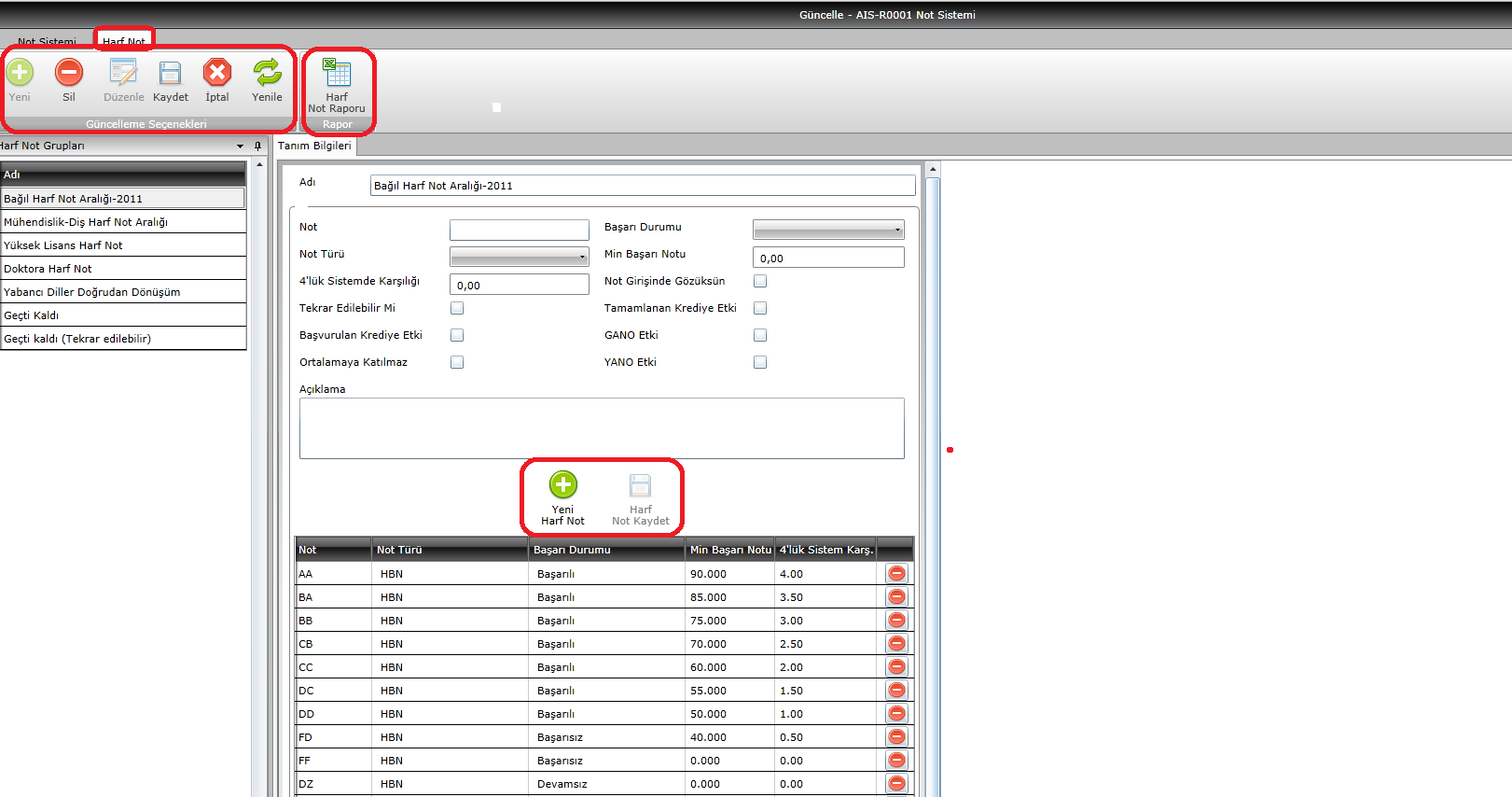Open Harf Not Grupları panel dropdown arrow
The image size is (1512, 797).
241,146
